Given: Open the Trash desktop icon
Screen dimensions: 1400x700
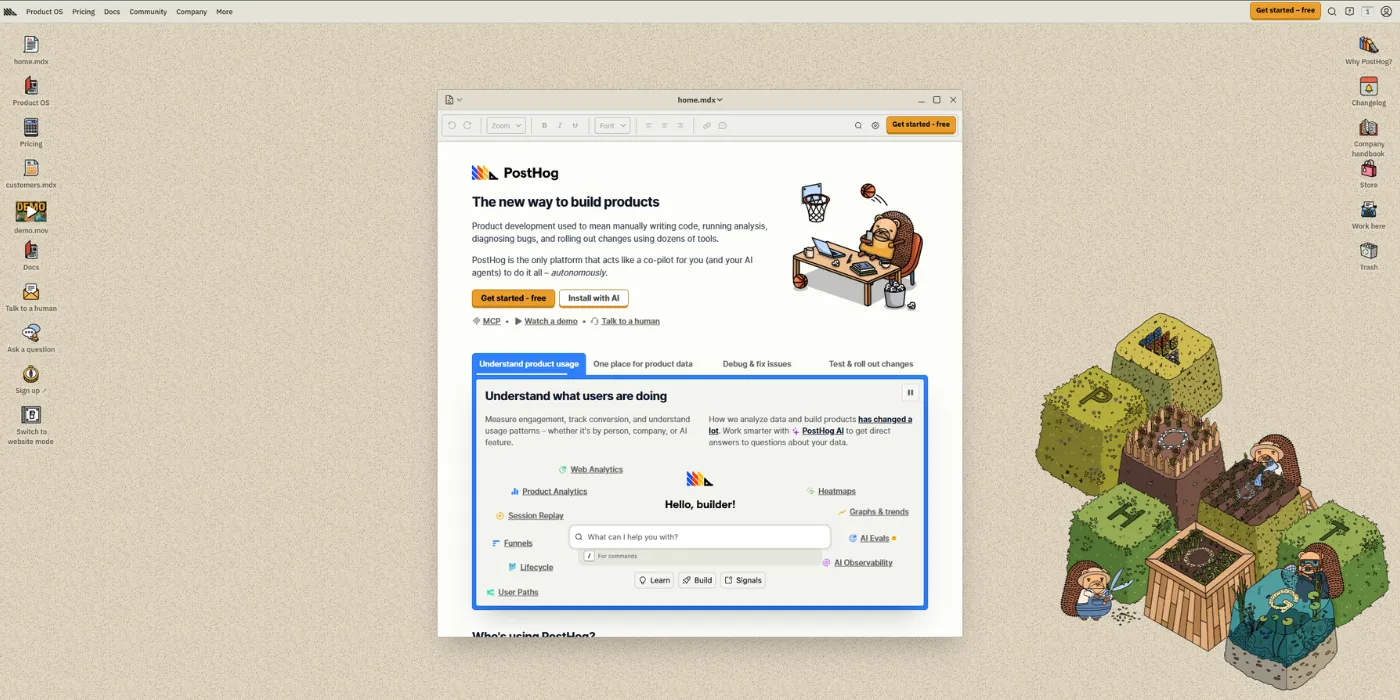Looking at the screenshot, I should click(x=1368, y=256).
